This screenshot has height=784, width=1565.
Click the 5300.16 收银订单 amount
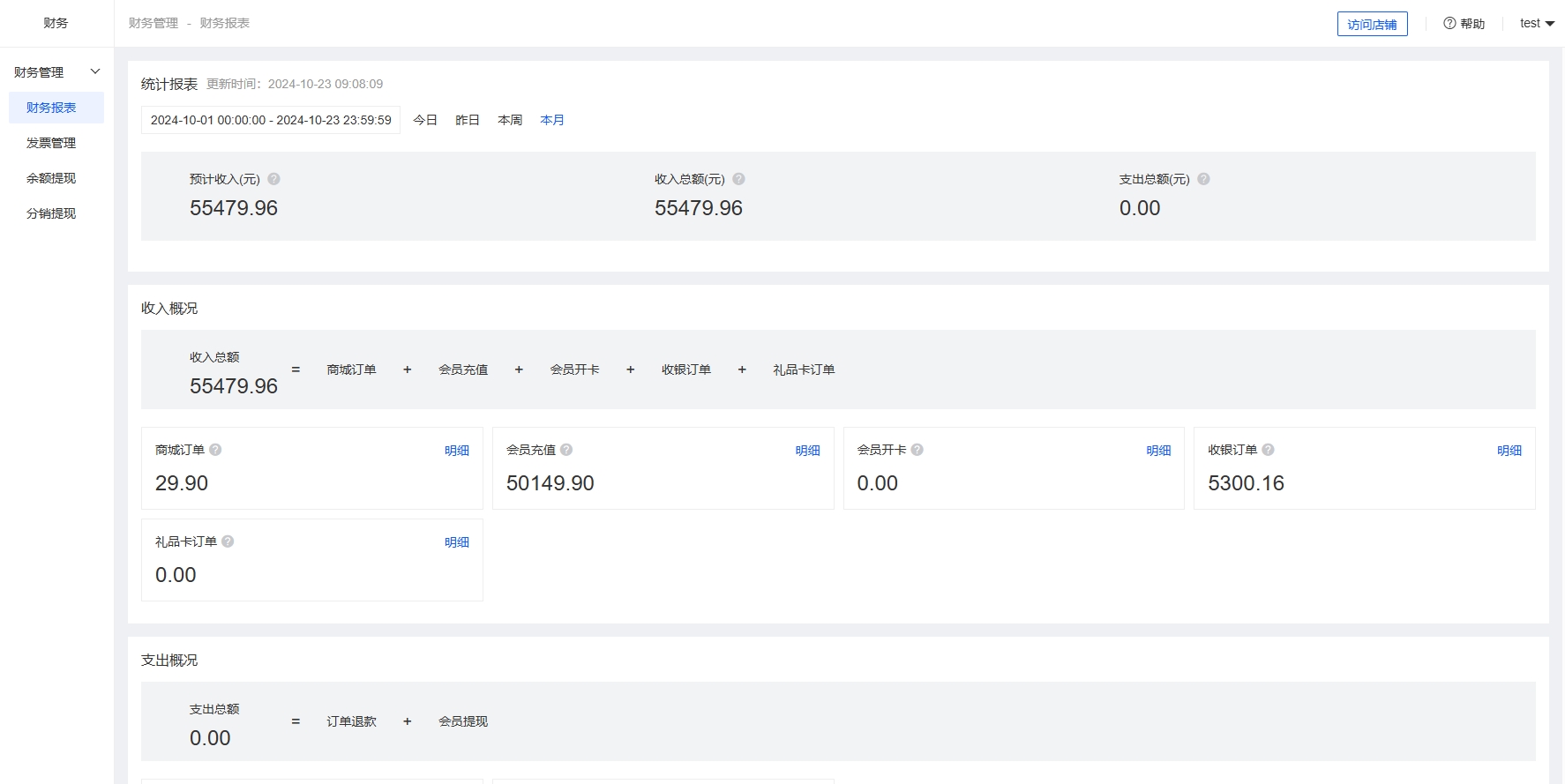tap(1246, 483)
